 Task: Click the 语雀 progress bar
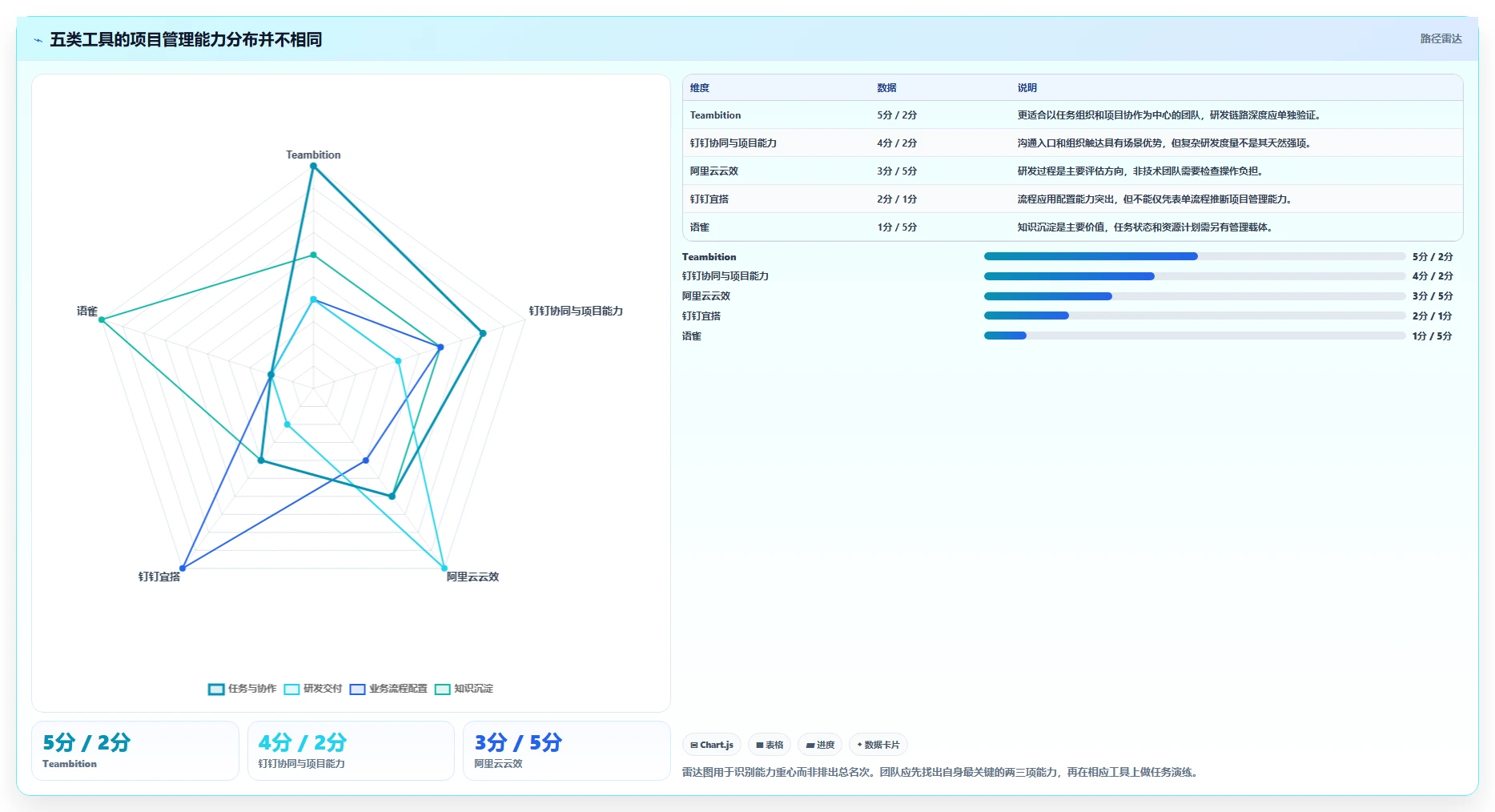click(1194, 336)
